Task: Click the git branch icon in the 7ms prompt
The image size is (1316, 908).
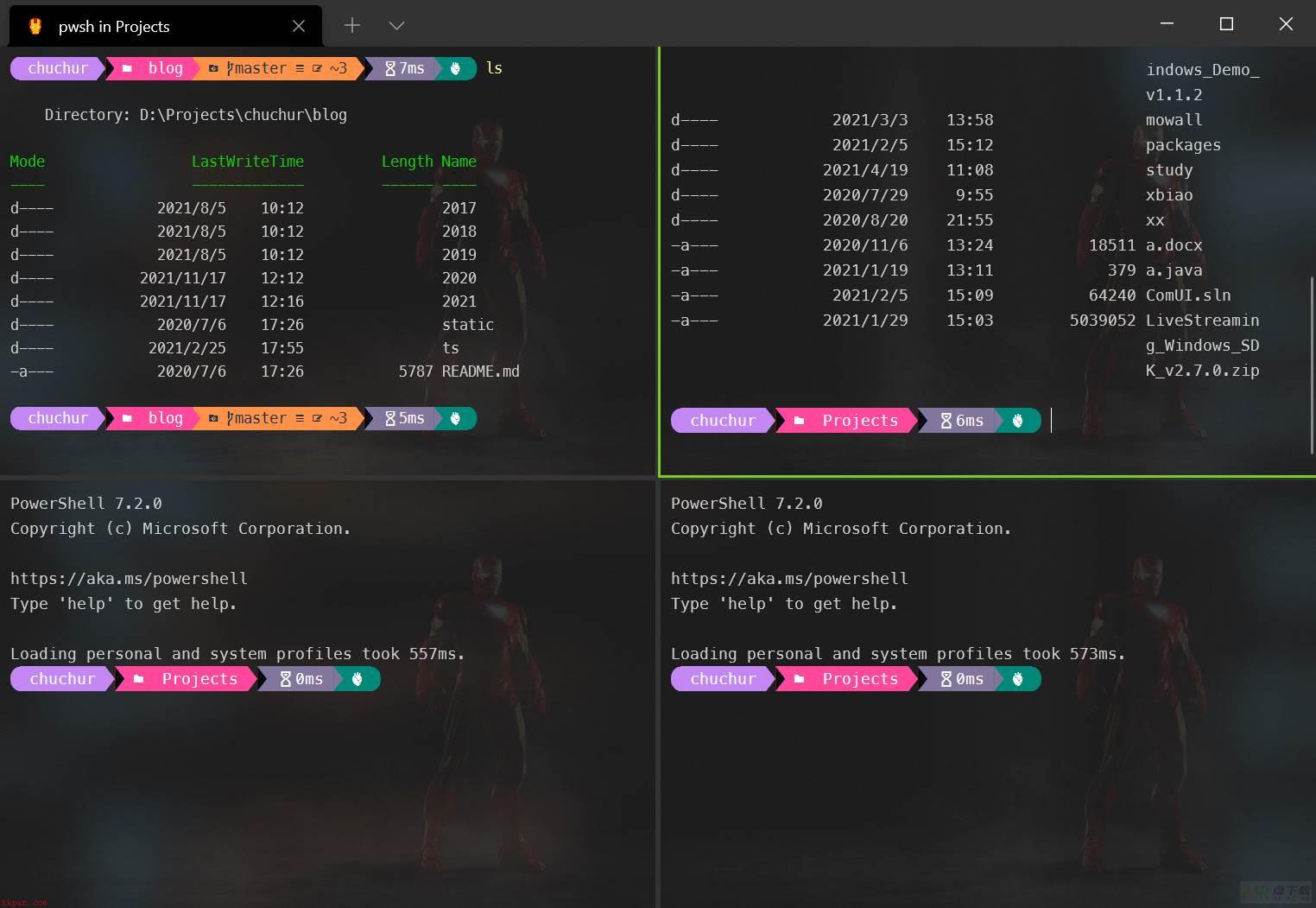Action: pyautogui.click(x=230, y=68)
